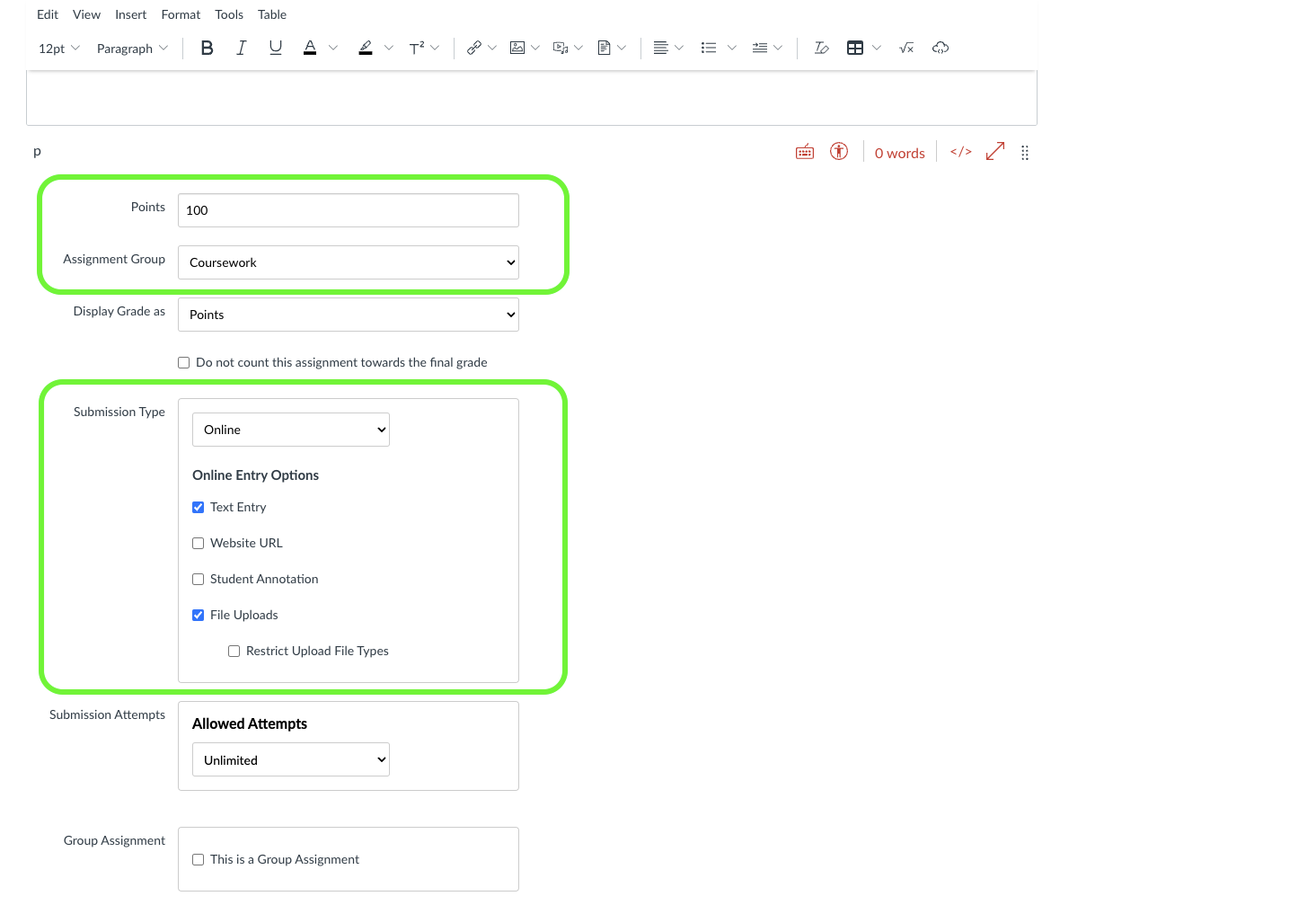Click the underline icon
Screen dimensions: 1316x905
pos(276,49)
